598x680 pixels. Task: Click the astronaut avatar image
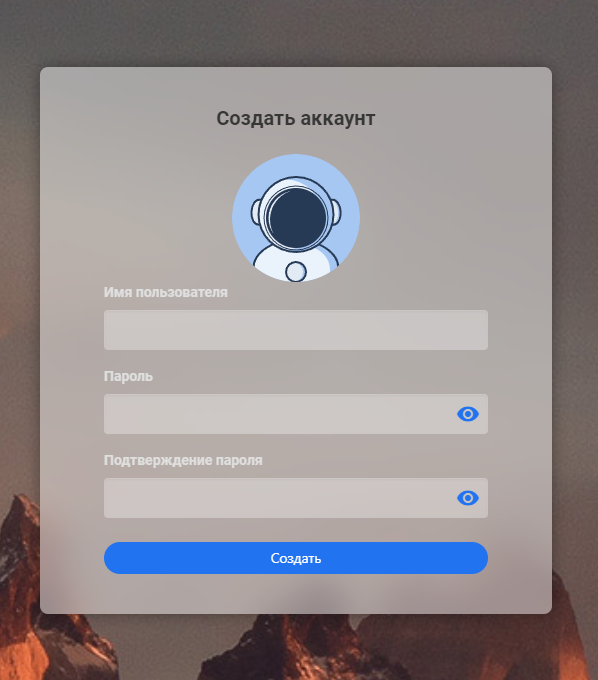click(296, 218)
